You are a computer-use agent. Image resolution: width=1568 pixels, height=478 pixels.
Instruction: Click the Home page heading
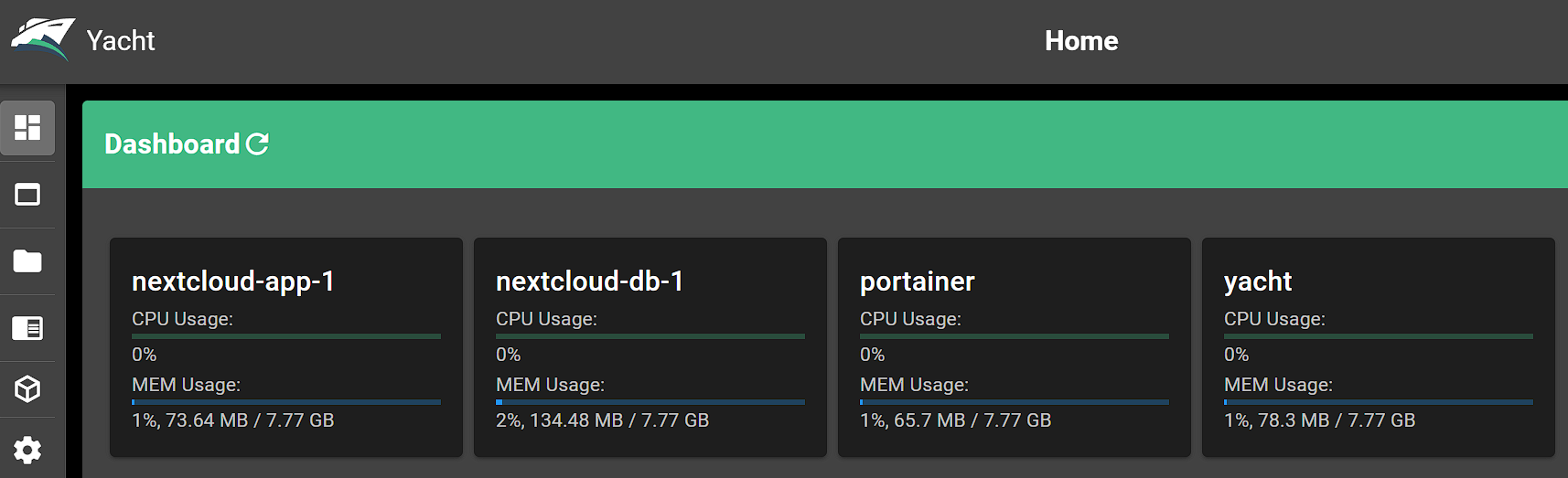[x=1081, y=41]
